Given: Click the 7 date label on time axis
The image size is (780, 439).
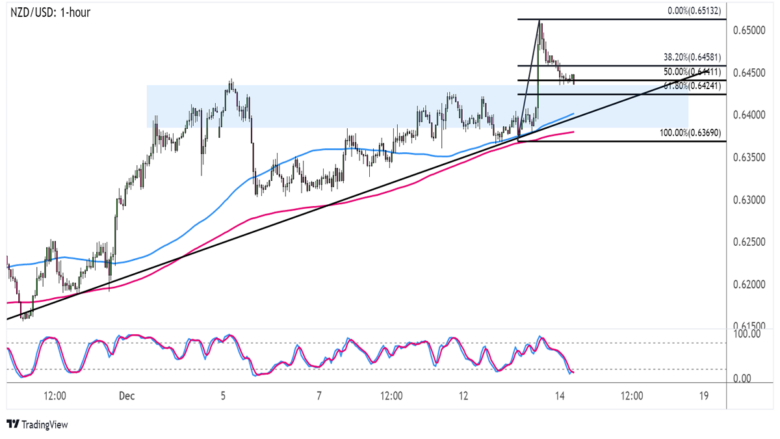Looking at the screenshot, I should click(x=319, y=396).
